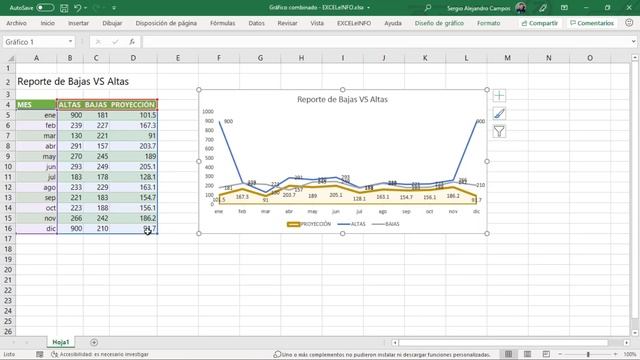Viewport: 640px width, 360px height.
Task: Click the zoom in plus button
Action: click(x=616, y=354)
